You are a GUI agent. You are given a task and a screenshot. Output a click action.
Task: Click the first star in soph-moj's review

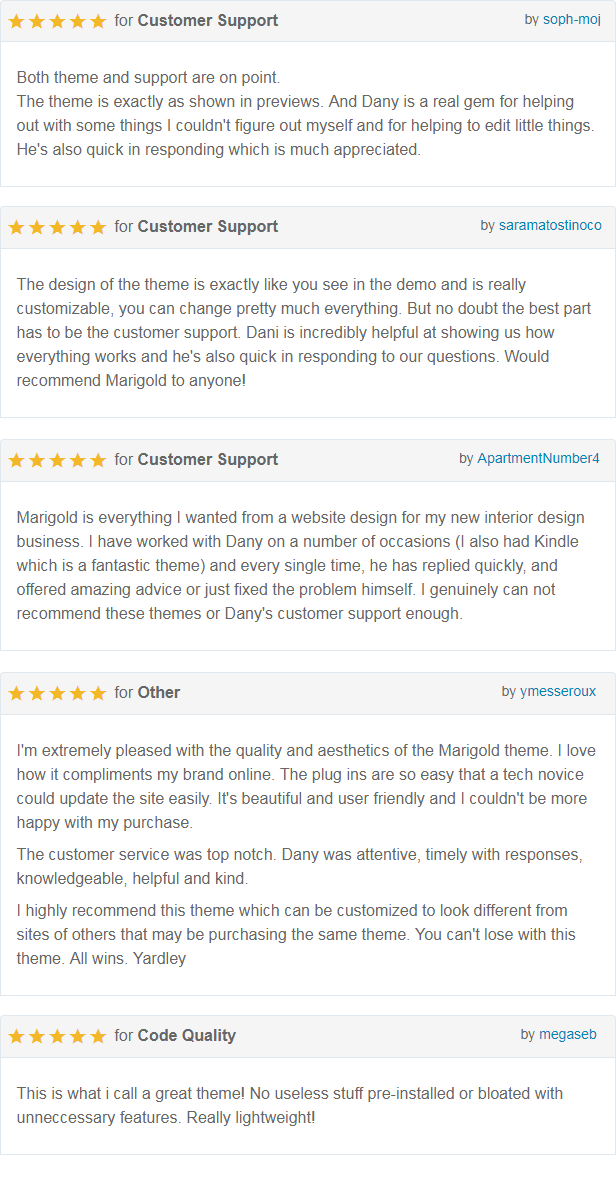tap(16, 21)
